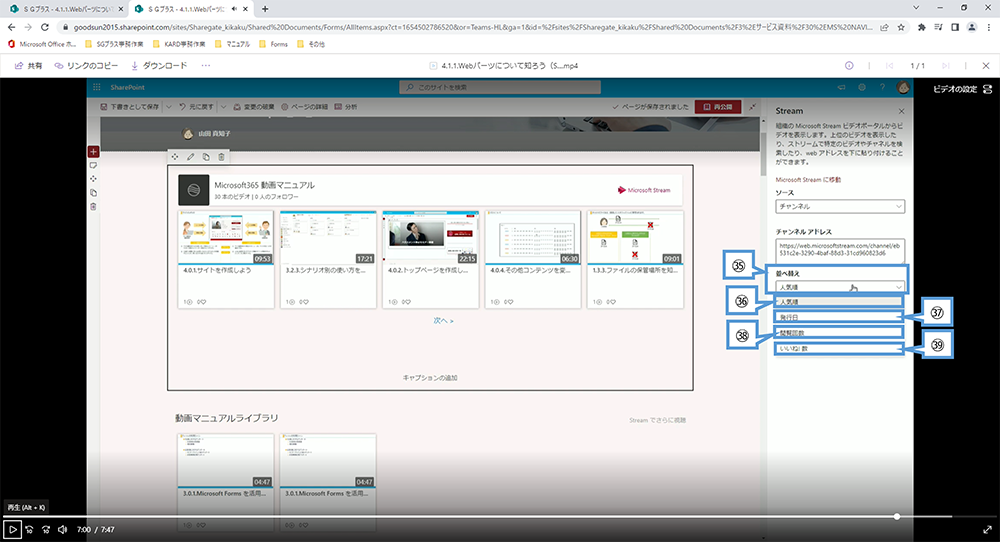The image size is (1000, 542).
Task: Go back in the browser
Action: (11, 27)
